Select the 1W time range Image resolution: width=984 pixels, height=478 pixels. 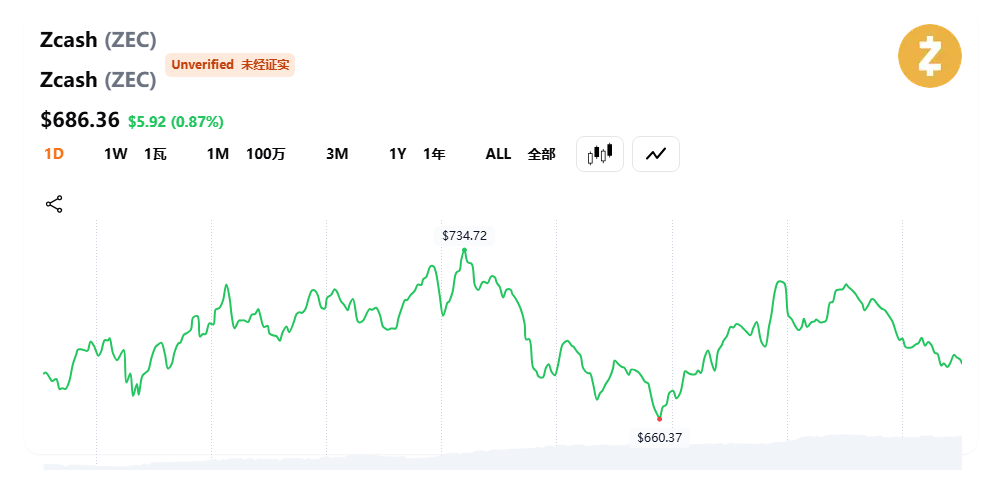(x=116, y=154)
